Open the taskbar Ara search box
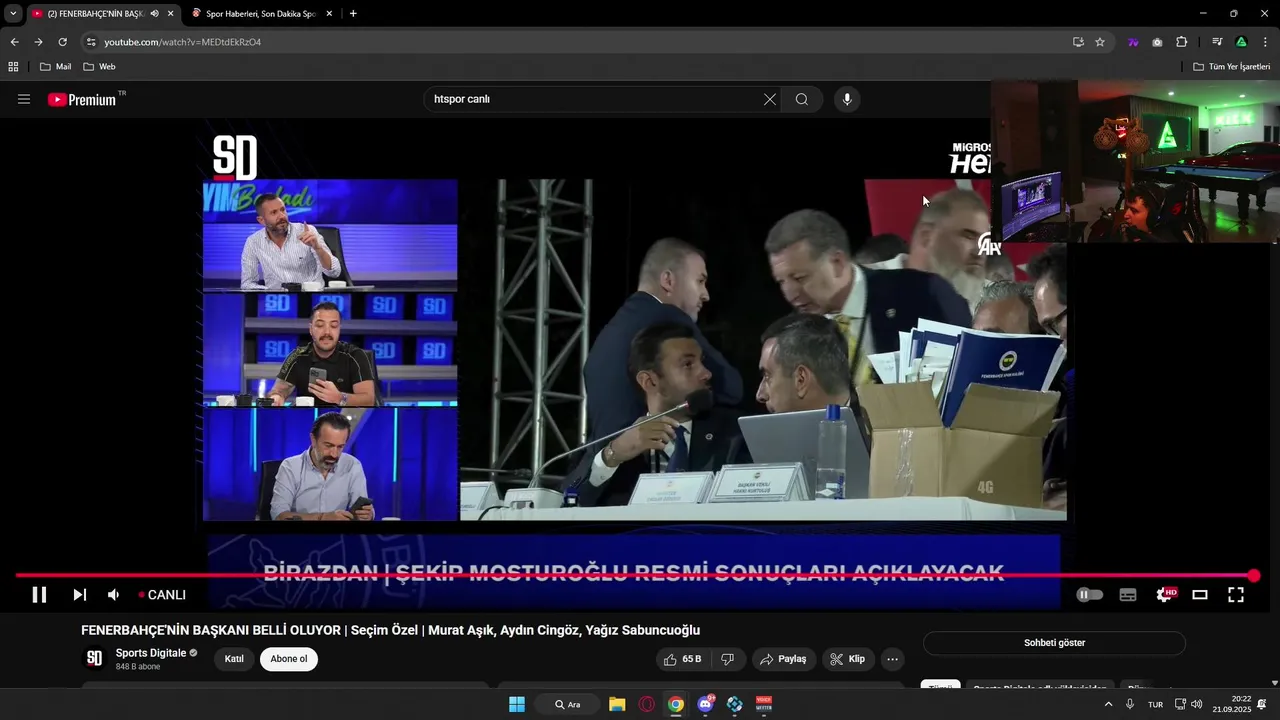This screenshot has width=1280, height=720. point(567,705)
